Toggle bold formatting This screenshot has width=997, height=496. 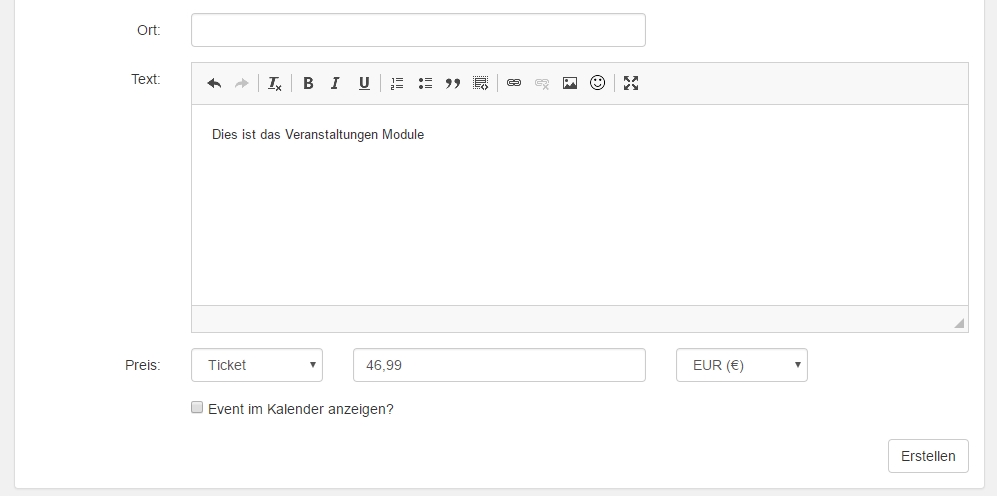click(x=308, y=83)
